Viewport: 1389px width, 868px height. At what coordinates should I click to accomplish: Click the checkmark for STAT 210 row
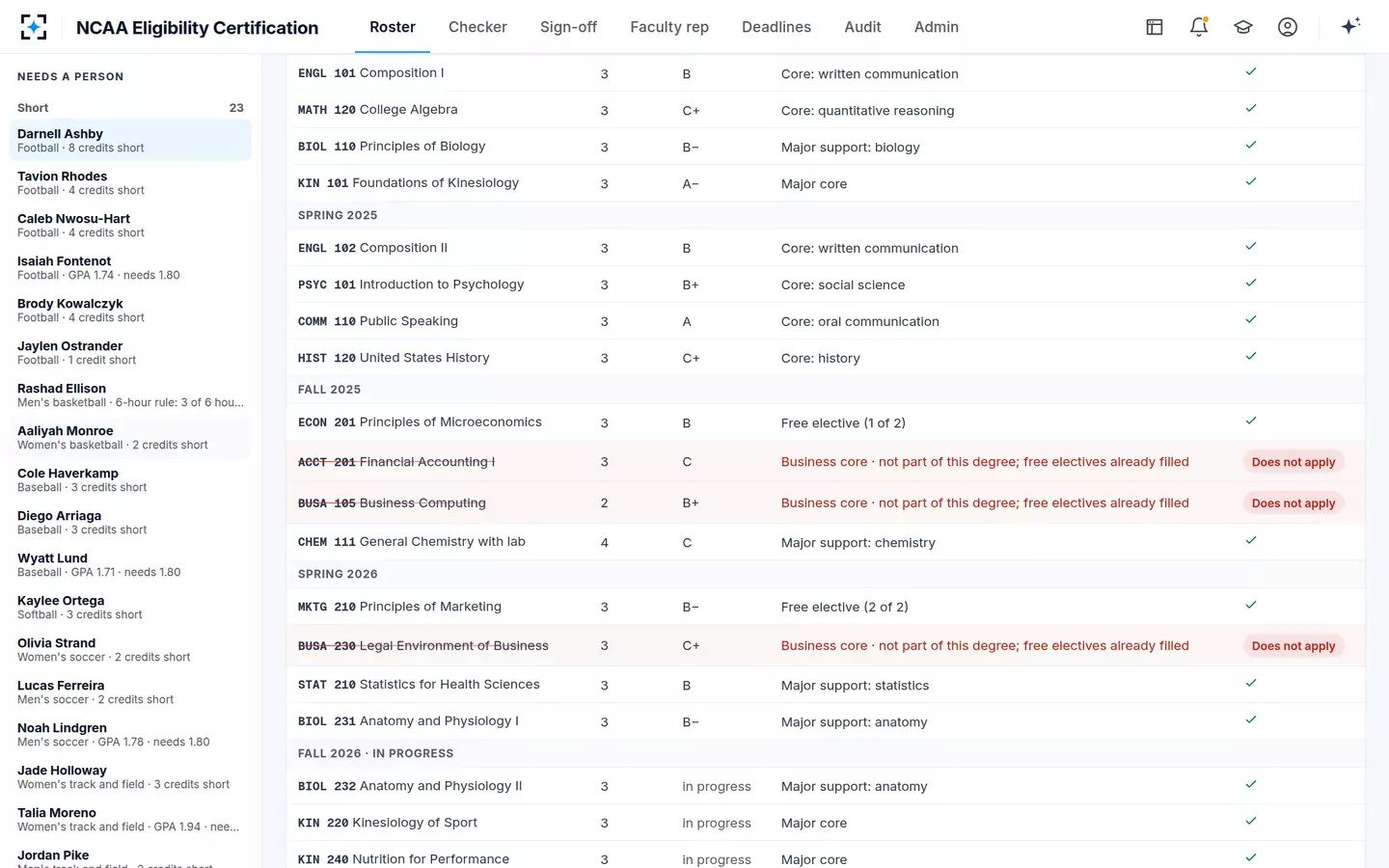1251,683
